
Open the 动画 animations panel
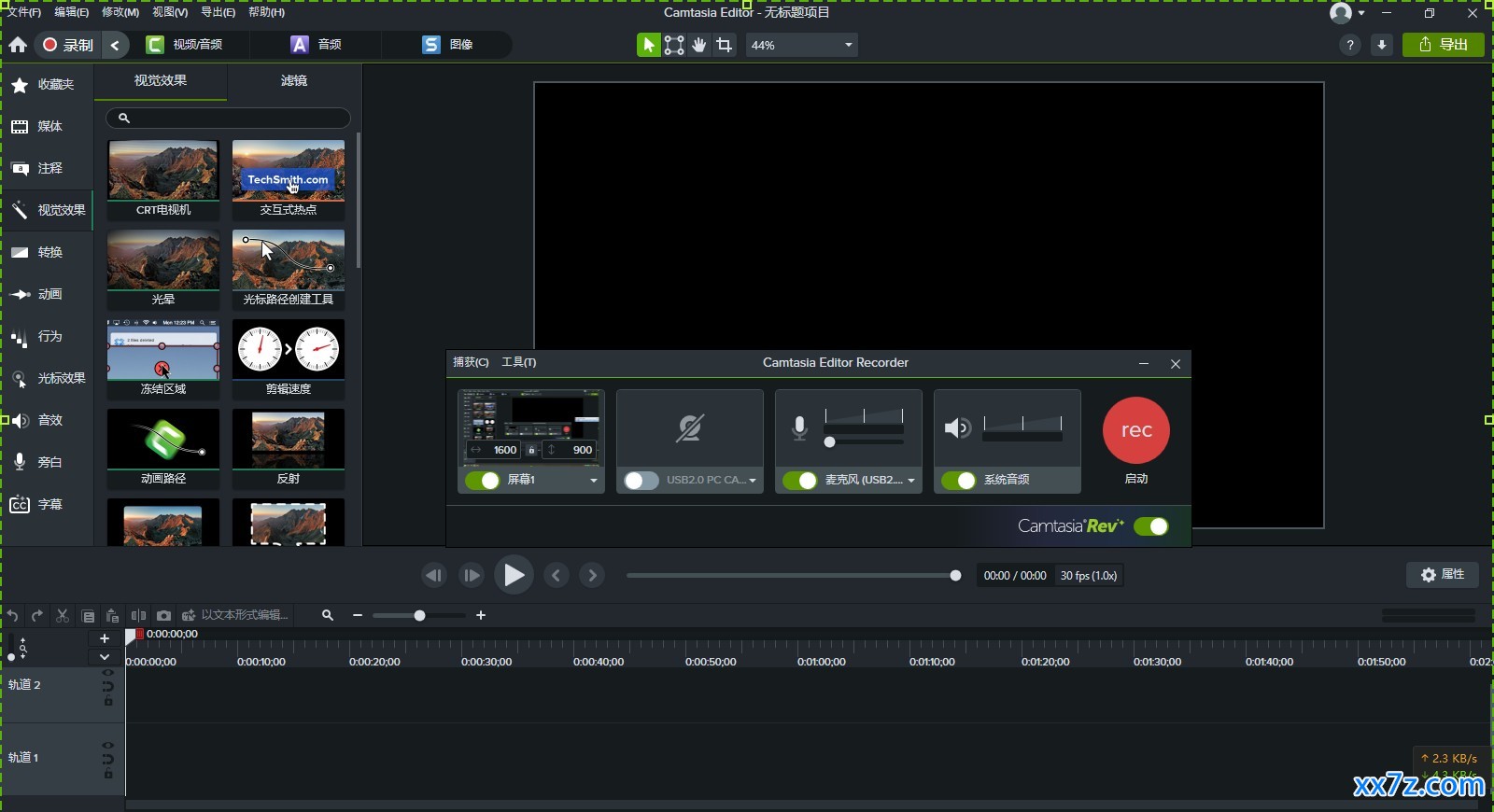point(47,294)
